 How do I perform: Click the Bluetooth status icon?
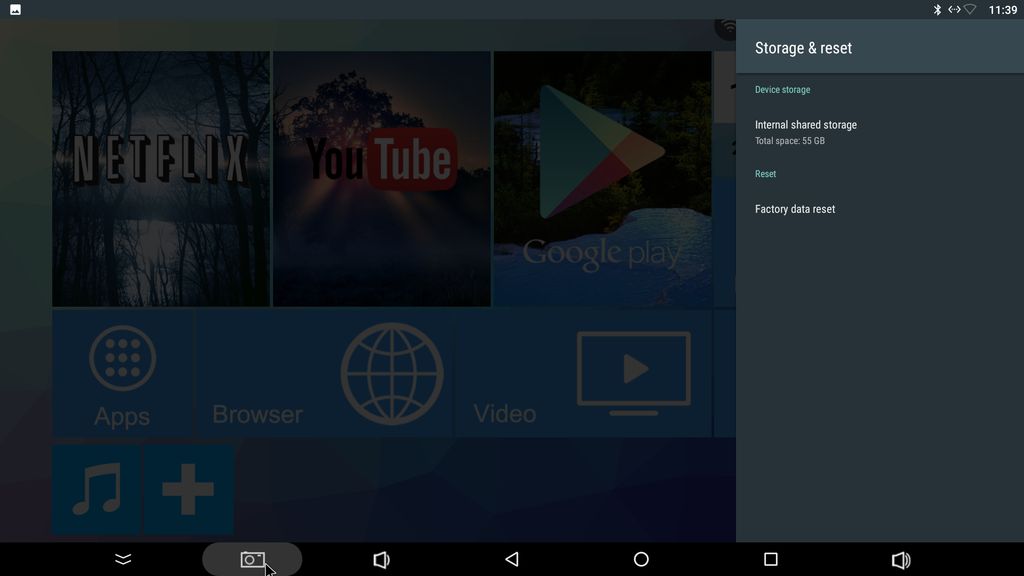tap(937, 9)
